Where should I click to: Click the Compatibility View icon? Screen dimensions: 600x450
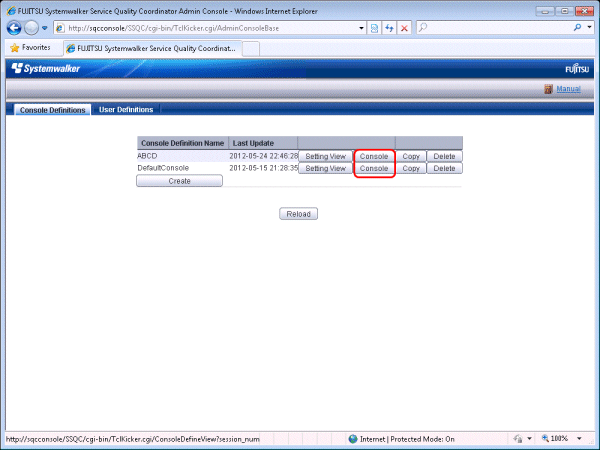[x=374, y=28]
